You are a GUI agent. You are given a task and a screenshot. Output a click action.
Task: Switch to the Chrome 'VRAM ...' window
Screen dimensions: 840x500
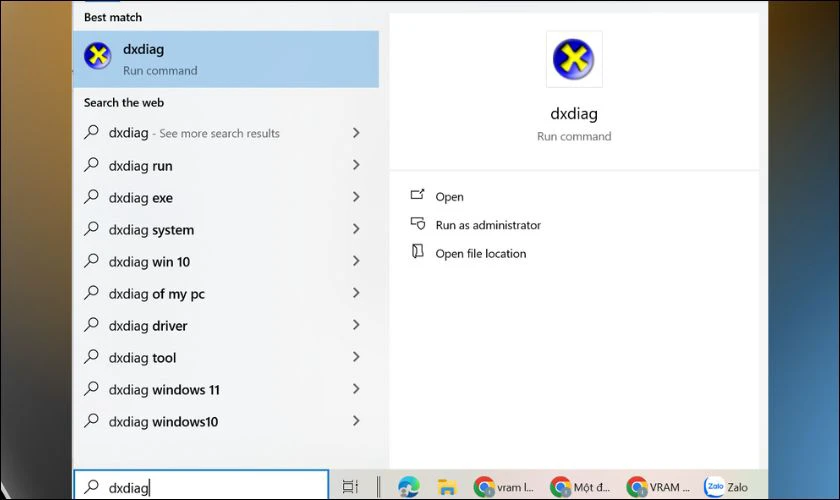coord(658,487)
